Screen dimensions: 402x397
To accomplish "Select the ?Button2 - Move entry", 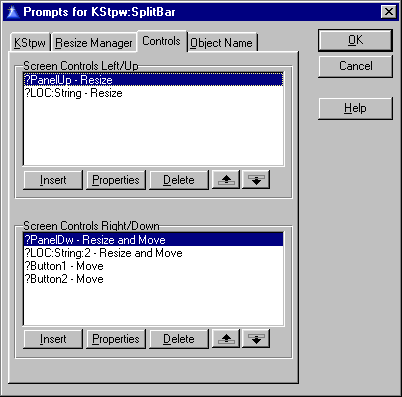I will click(153, 279).
